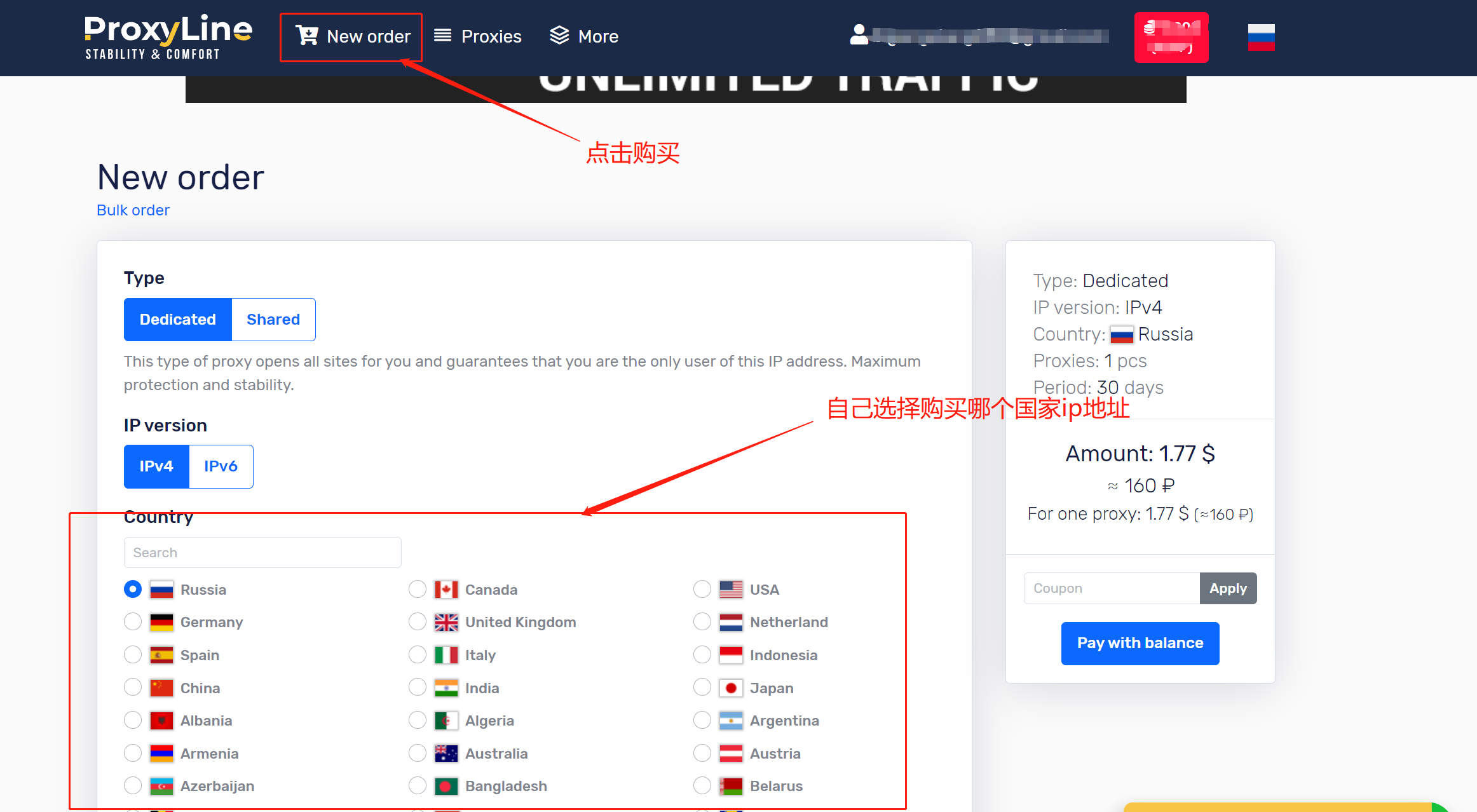The height and width of the screenshot is (812, 1477).
Task: Select Australia radio button
Action: (x=418, y=753)
